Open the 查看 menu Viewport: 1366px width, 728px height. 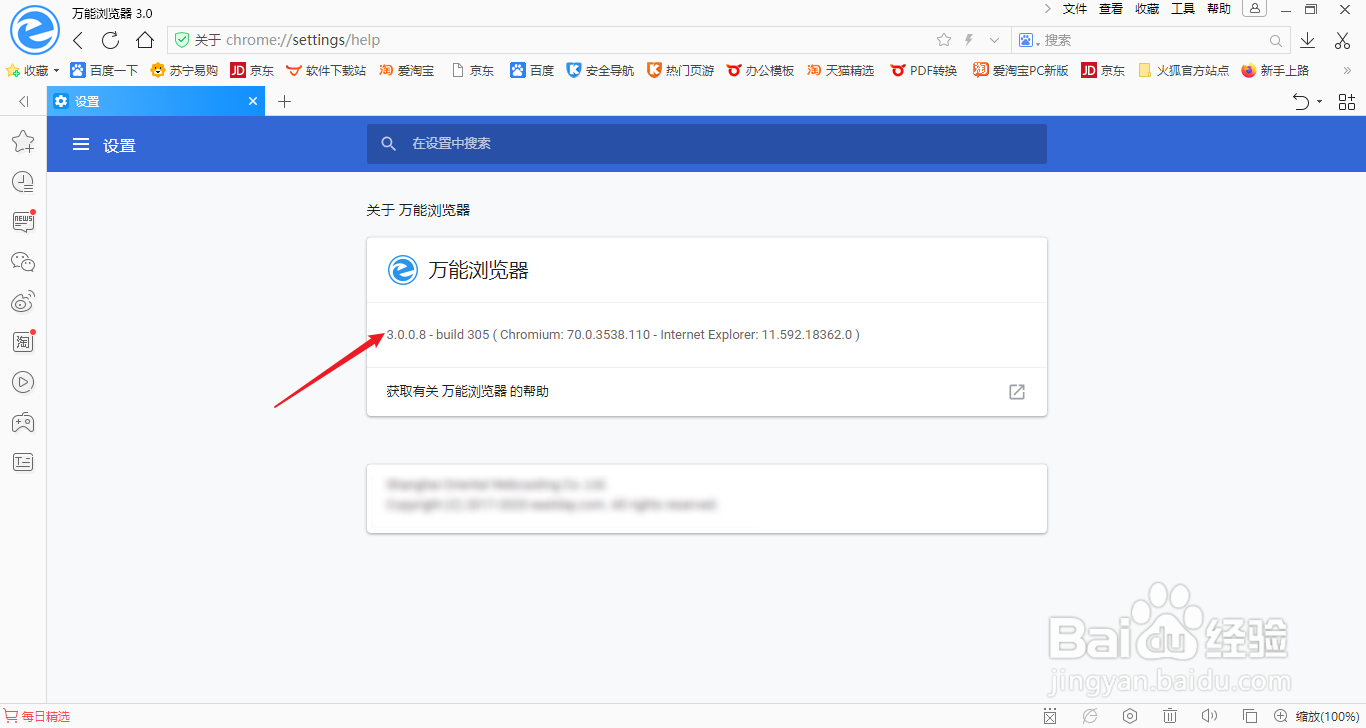coord(1111,9)
